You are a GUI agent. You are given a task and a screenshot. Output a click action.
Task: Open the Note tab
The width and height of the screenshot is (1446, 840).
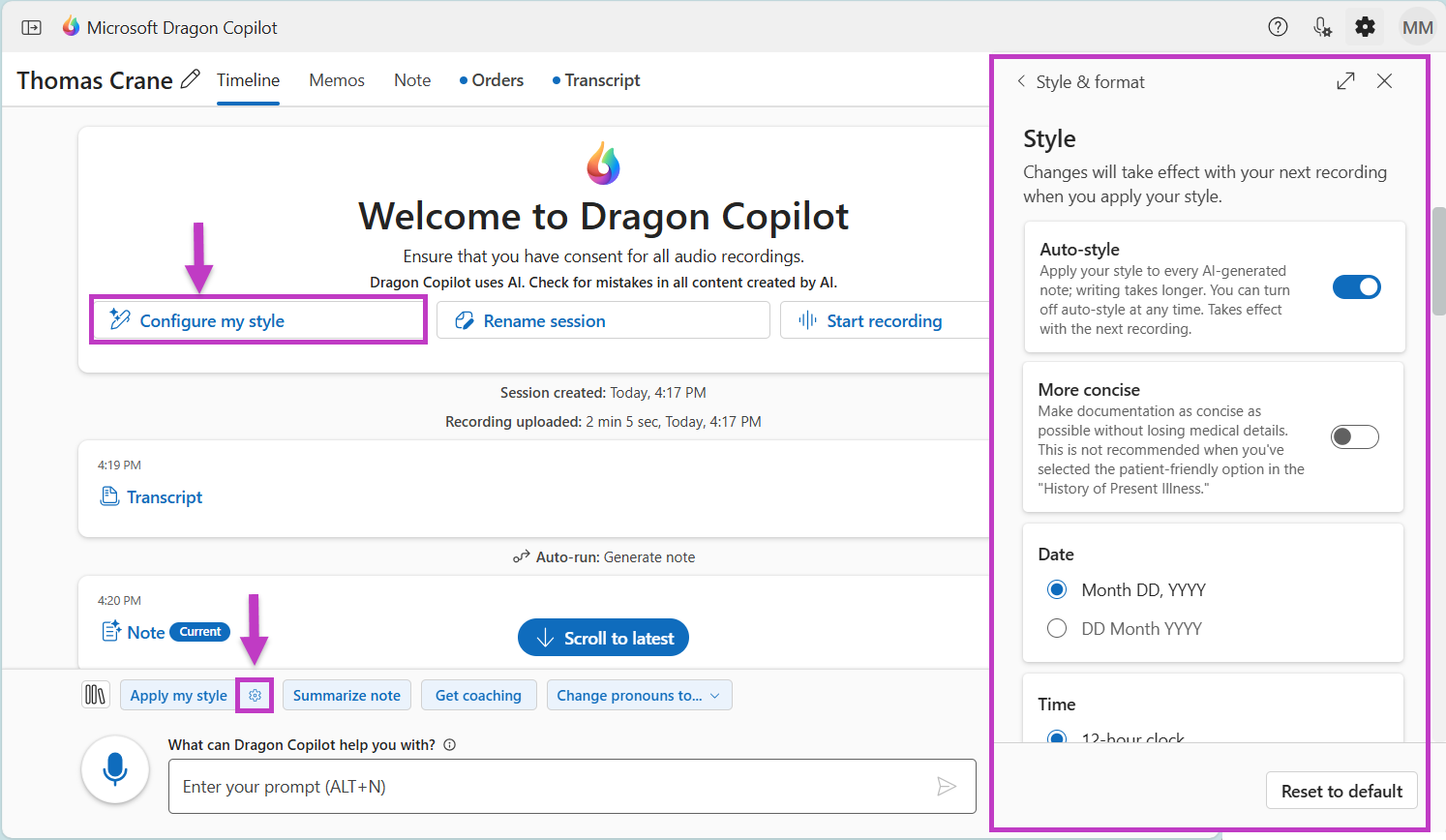(x=412, y=80)
